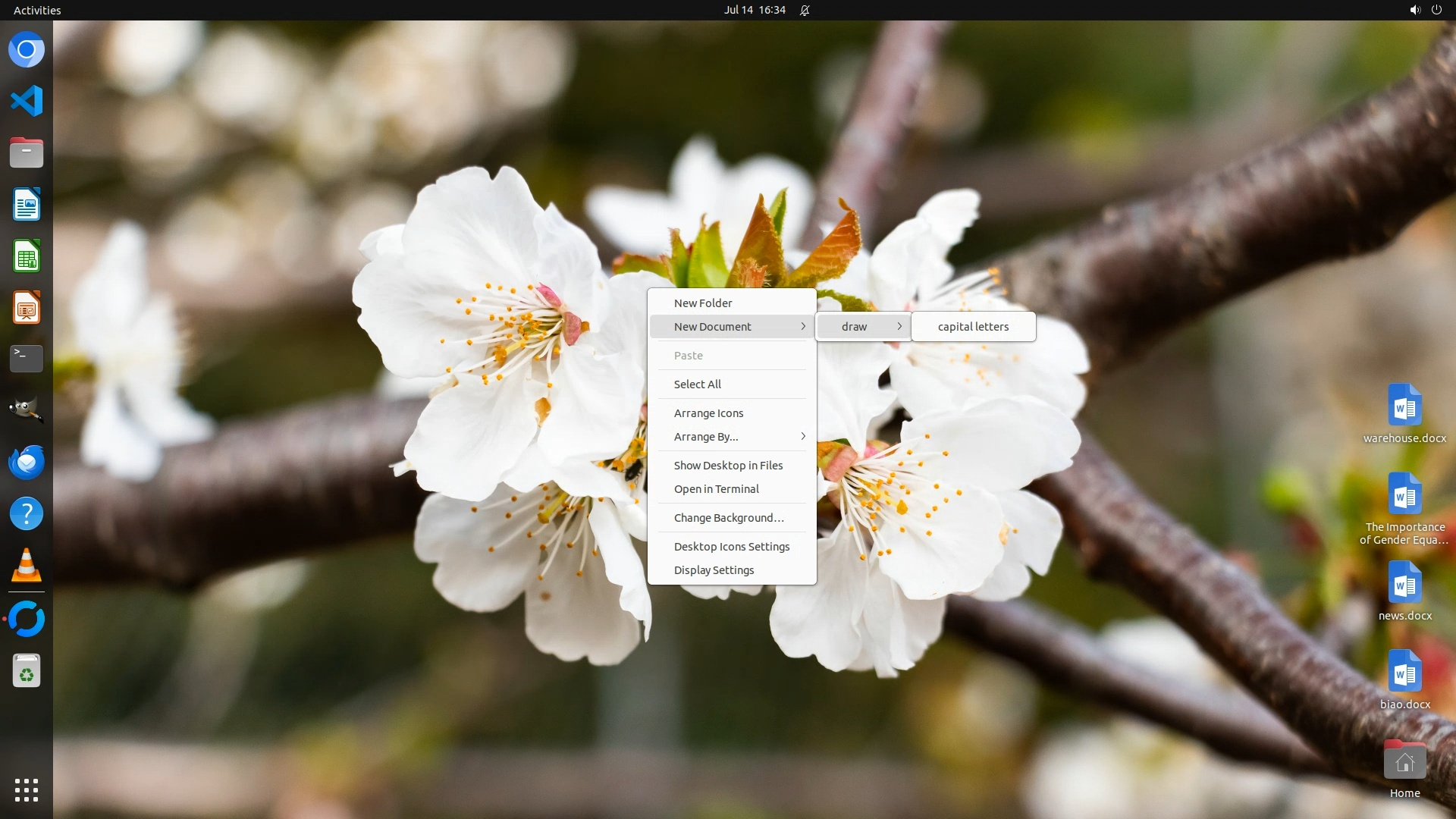Launch GIMP image editor
This screenshot has width=1456, height=819.
[x=27, y=410]
